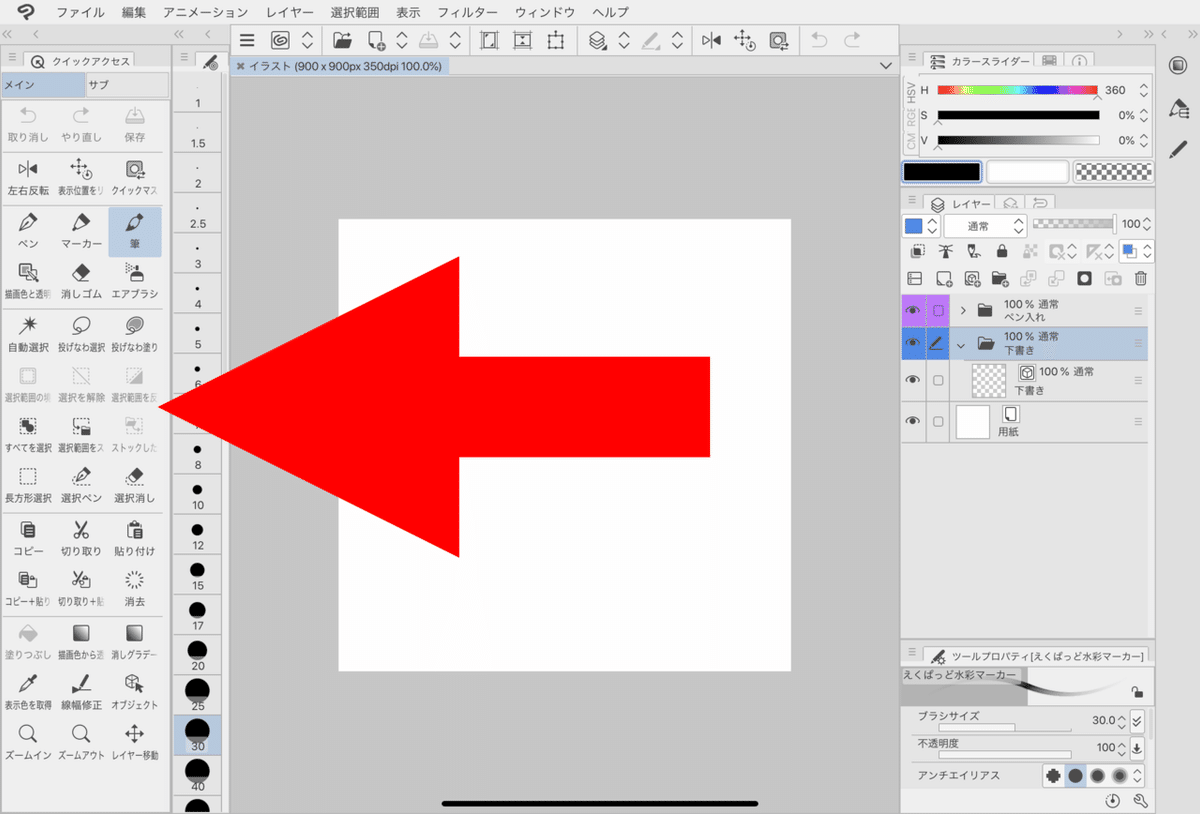The height and width of the screenshot is (814, 1200).
Task: Select the 選択消し selection eraser tool
Action: tap(135, 484)
